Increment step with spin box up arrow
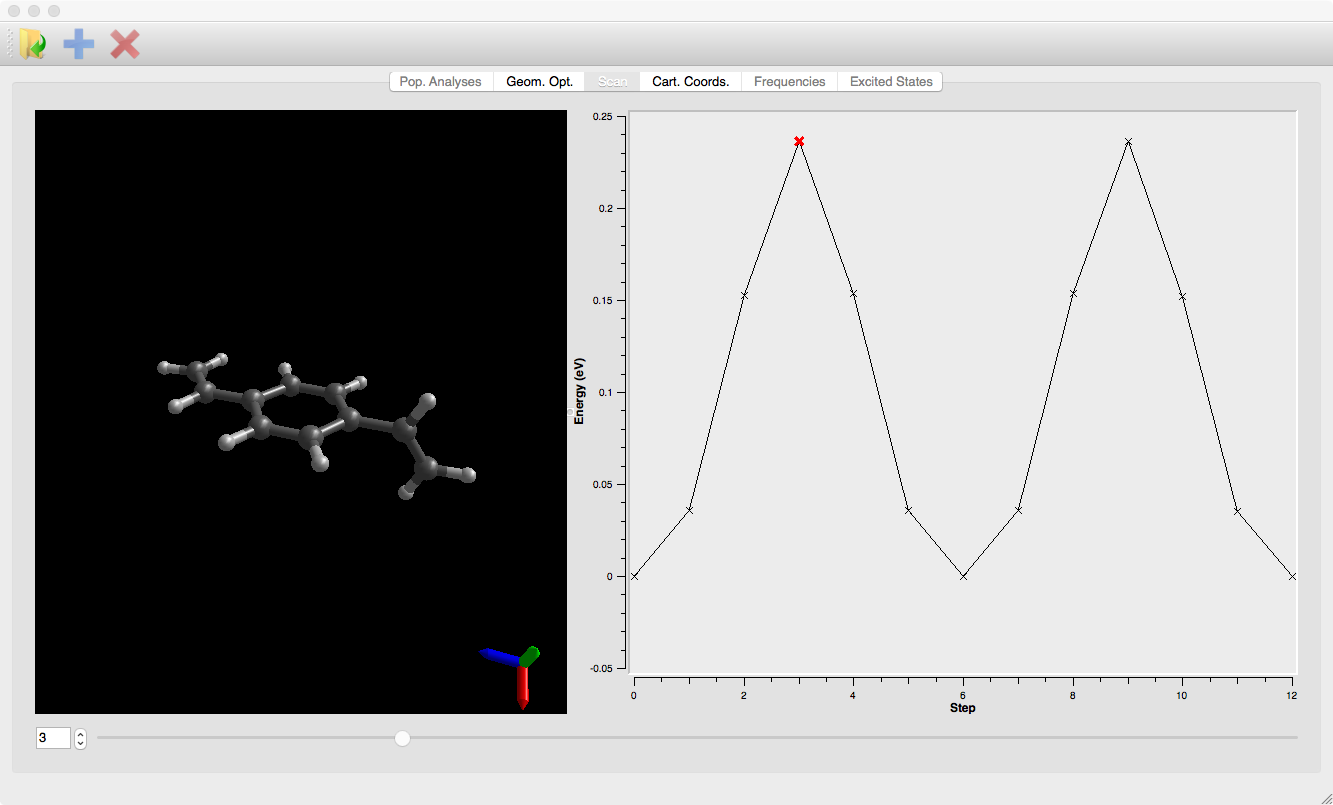The image size is (1333, 805). coord(81,733)
